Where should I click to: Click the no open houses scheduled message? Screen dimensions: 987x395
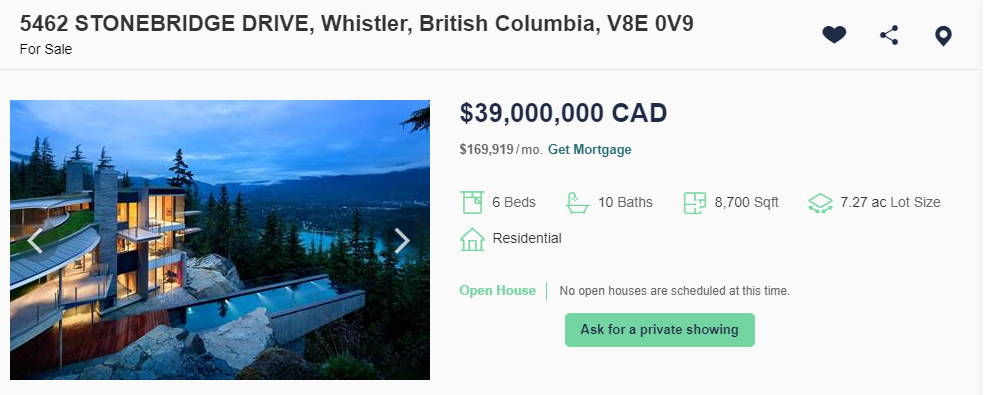coord(674,291)
